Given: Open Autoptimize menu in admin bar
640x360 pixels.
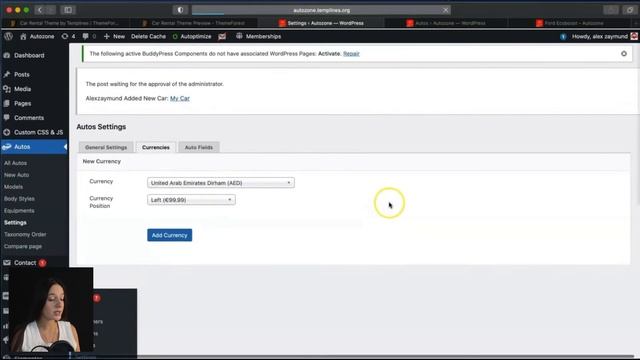Looking at the screenshot, I should click(192, 36).
